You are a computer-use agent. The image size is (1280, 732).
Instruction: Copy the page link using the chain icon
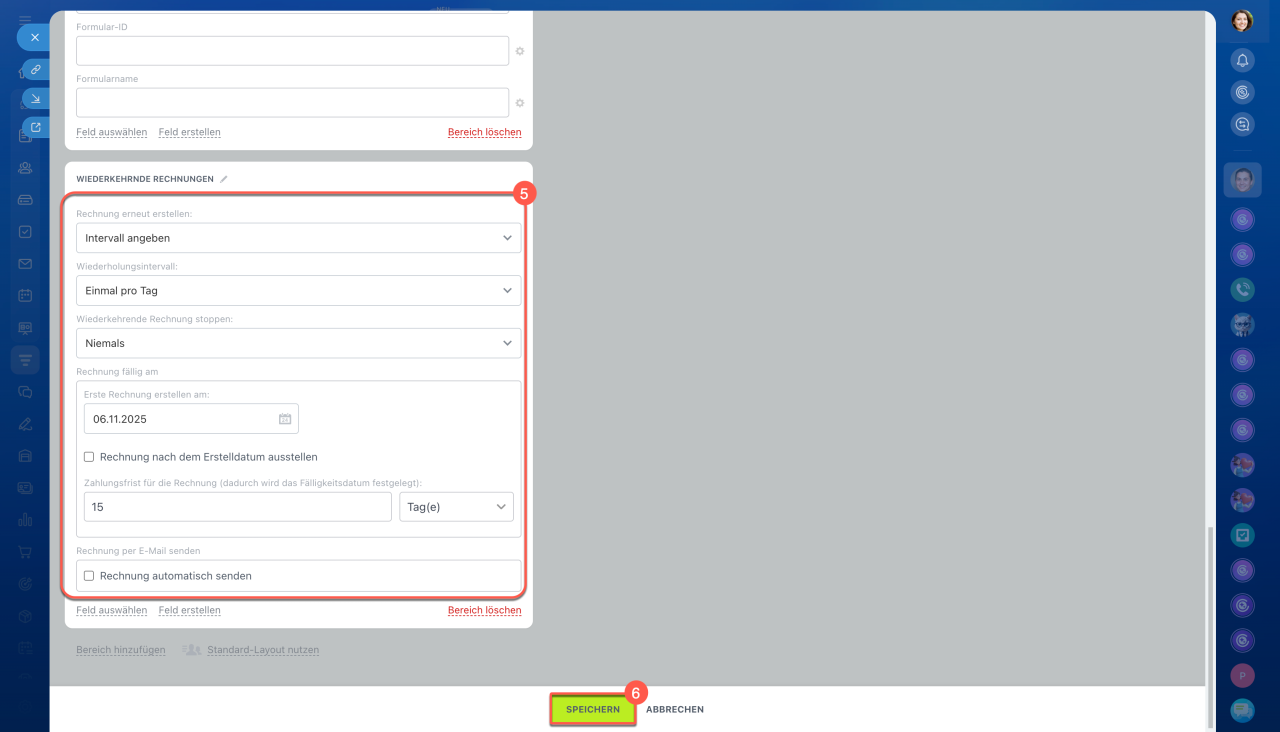point(36,70)
